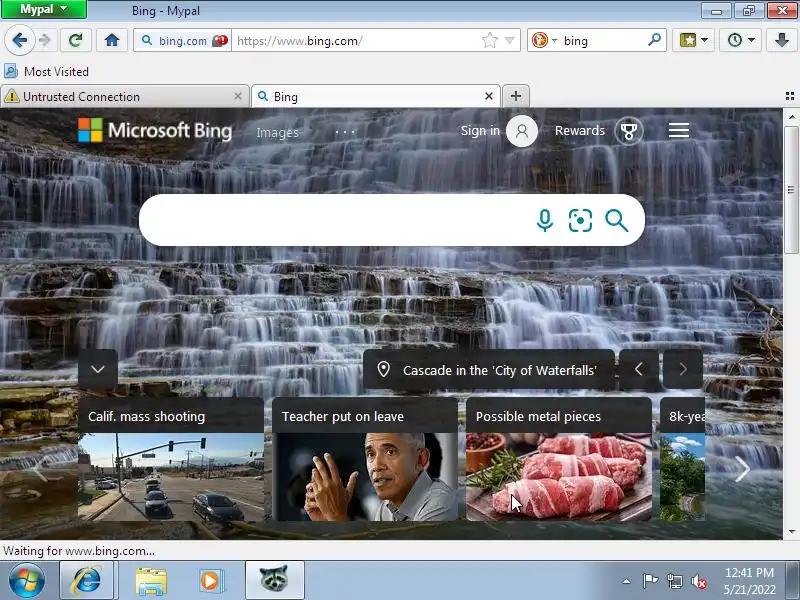Click the muted volume speaker icon
Viewport: 800px width, 600px height.
pyautogui.click(x=698, y=581)
